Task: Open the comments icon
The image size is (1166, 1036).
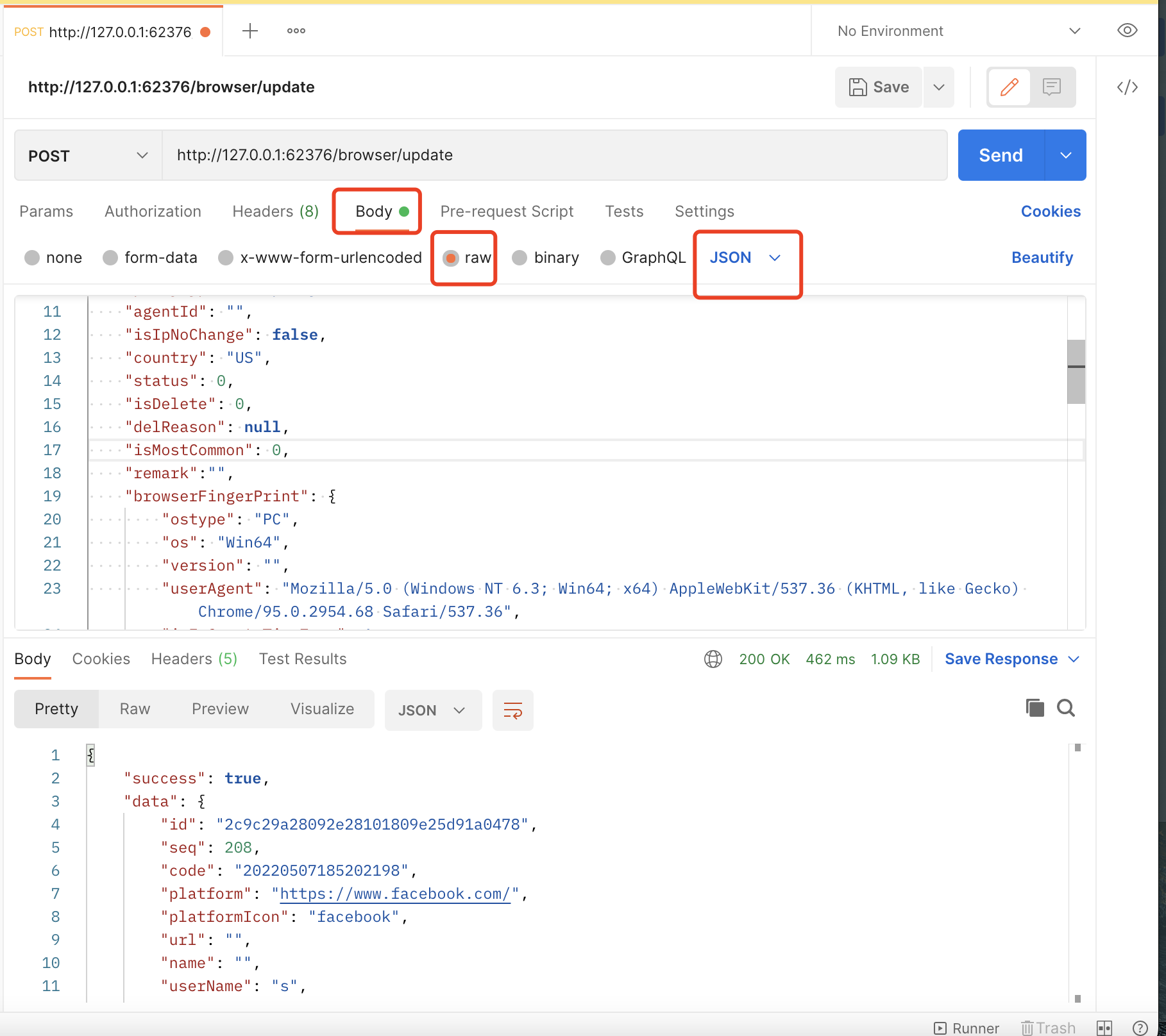Action: (1052, 87)
